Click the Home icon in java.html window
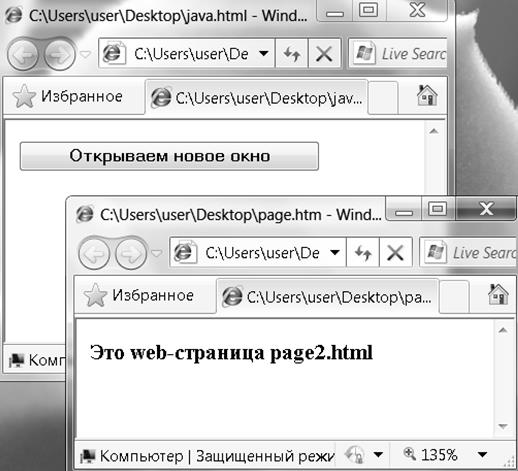 [x=427, y=96]
